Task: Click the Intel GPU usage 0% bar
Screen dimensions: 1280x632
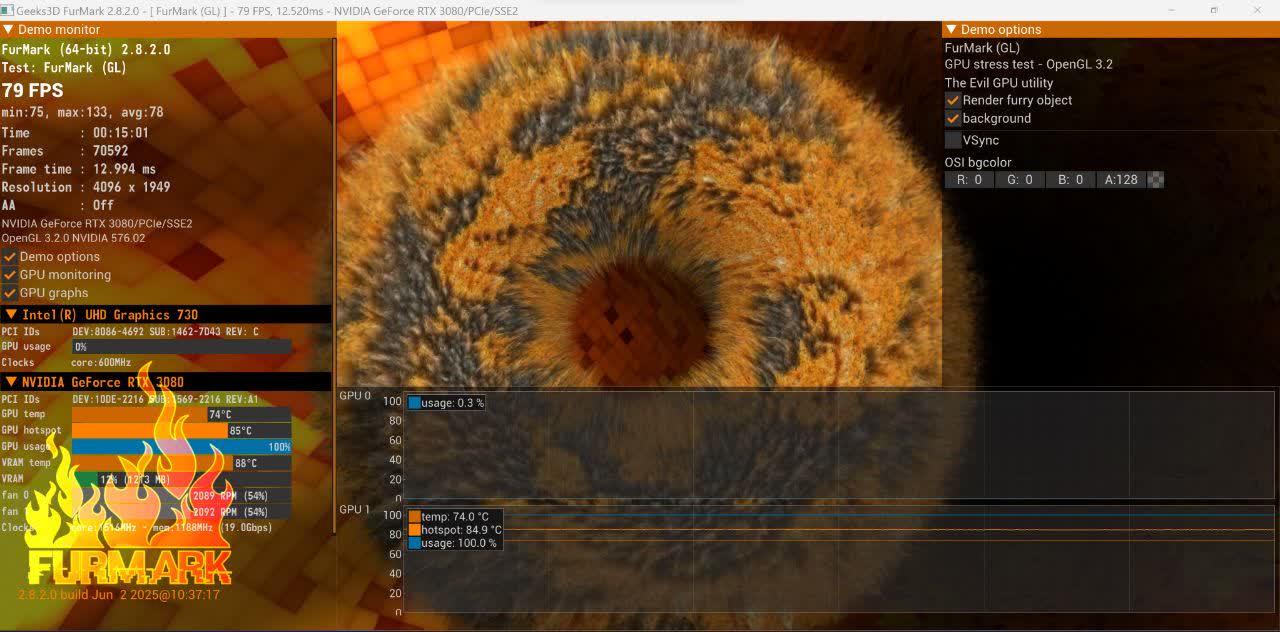Action: (182, 347)
